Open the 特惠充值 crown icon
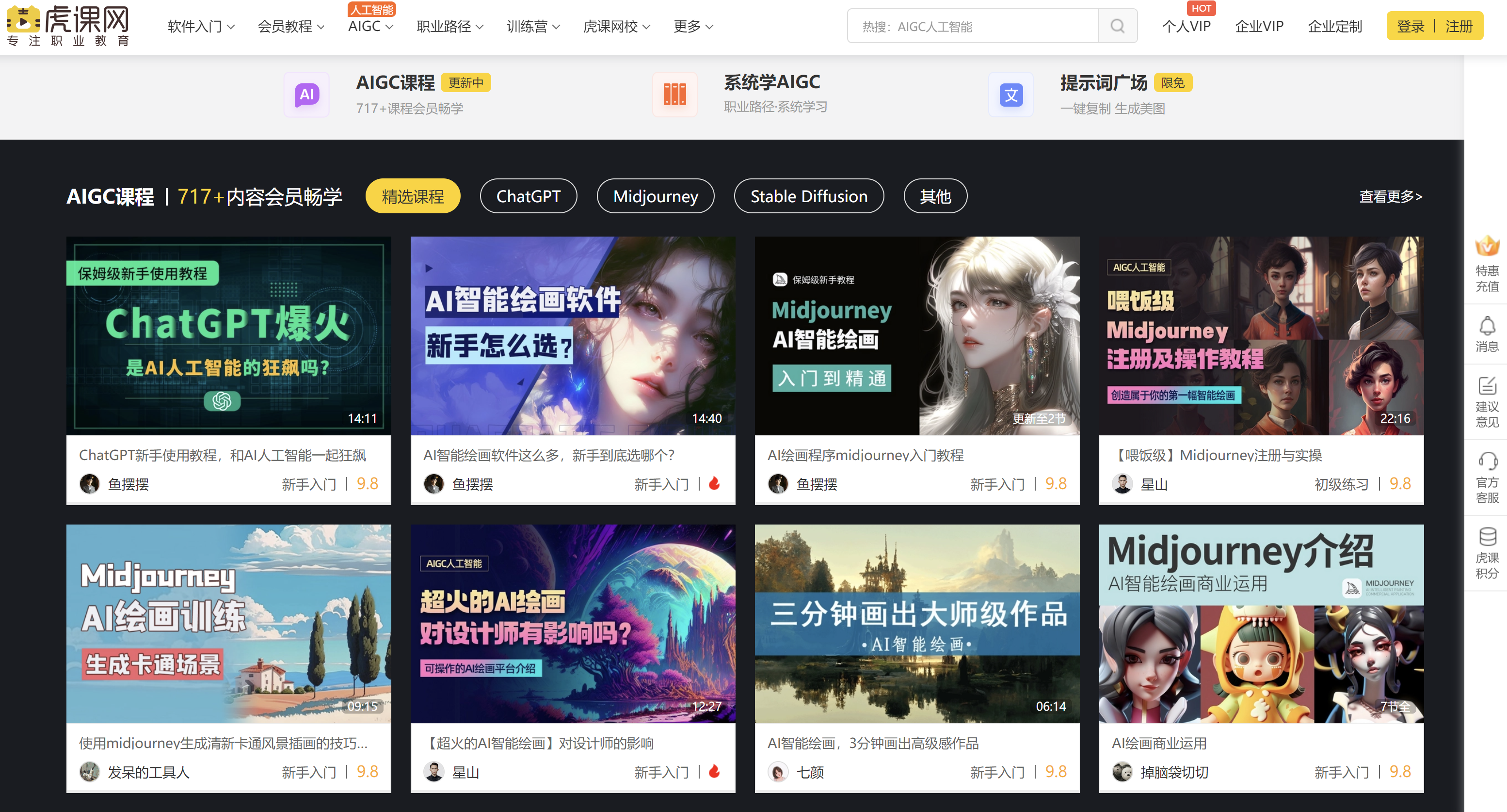Viewport: 1507px width, 812px height. click(1487, 246)
